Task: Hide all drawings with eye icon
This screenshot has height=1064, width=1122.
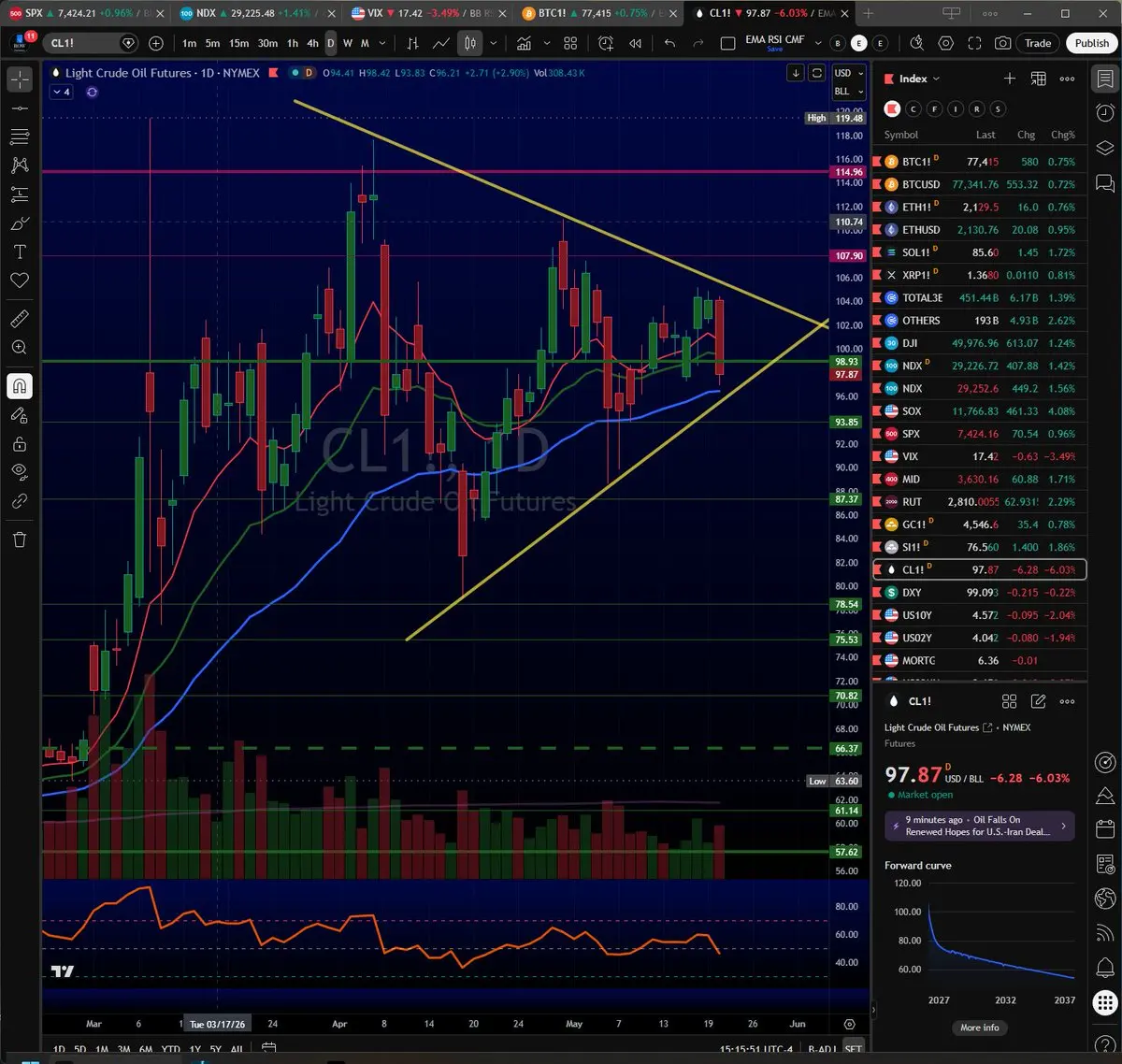Action: click(20, 472)
